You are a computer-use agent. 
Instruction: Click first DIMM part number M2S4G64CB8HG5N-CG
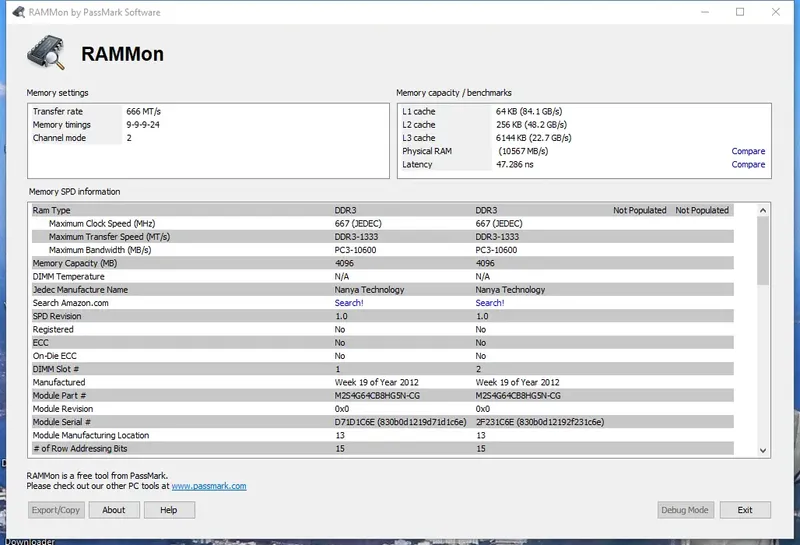tap(377, 395)
